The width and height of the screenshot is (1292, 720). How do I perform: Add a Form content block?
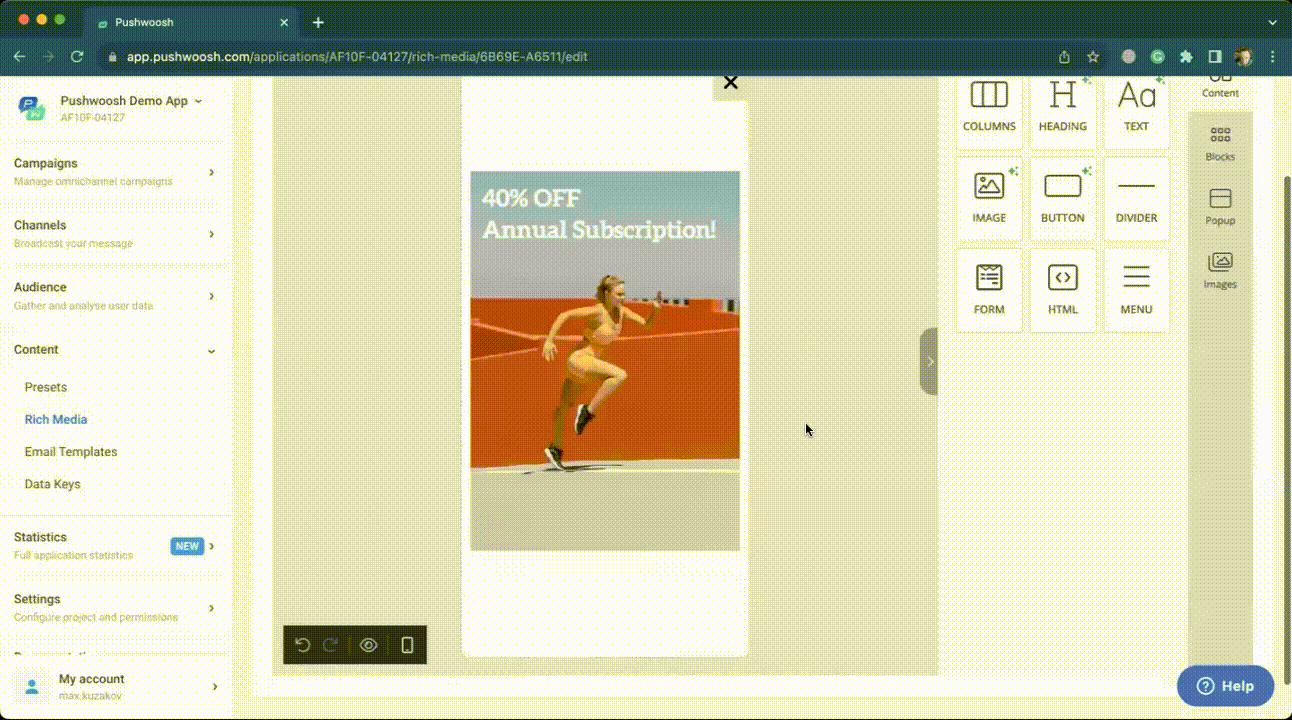(x=989, y=290)
